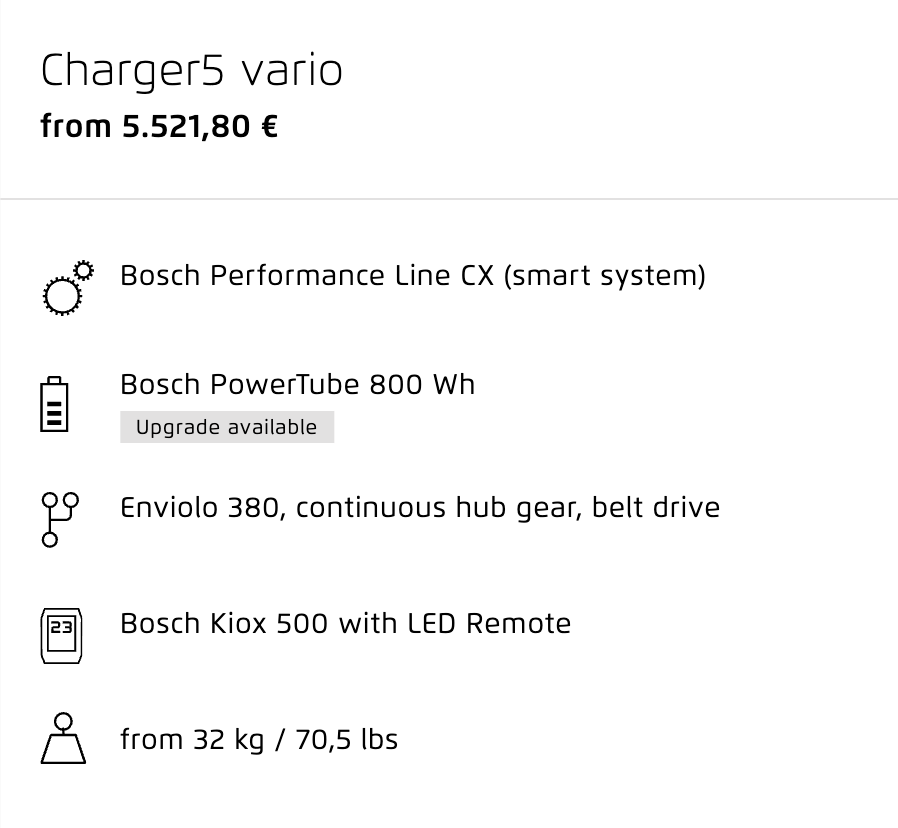Click the 70,5 lbs weight value
898x828 pixels.
pos(346,739)
